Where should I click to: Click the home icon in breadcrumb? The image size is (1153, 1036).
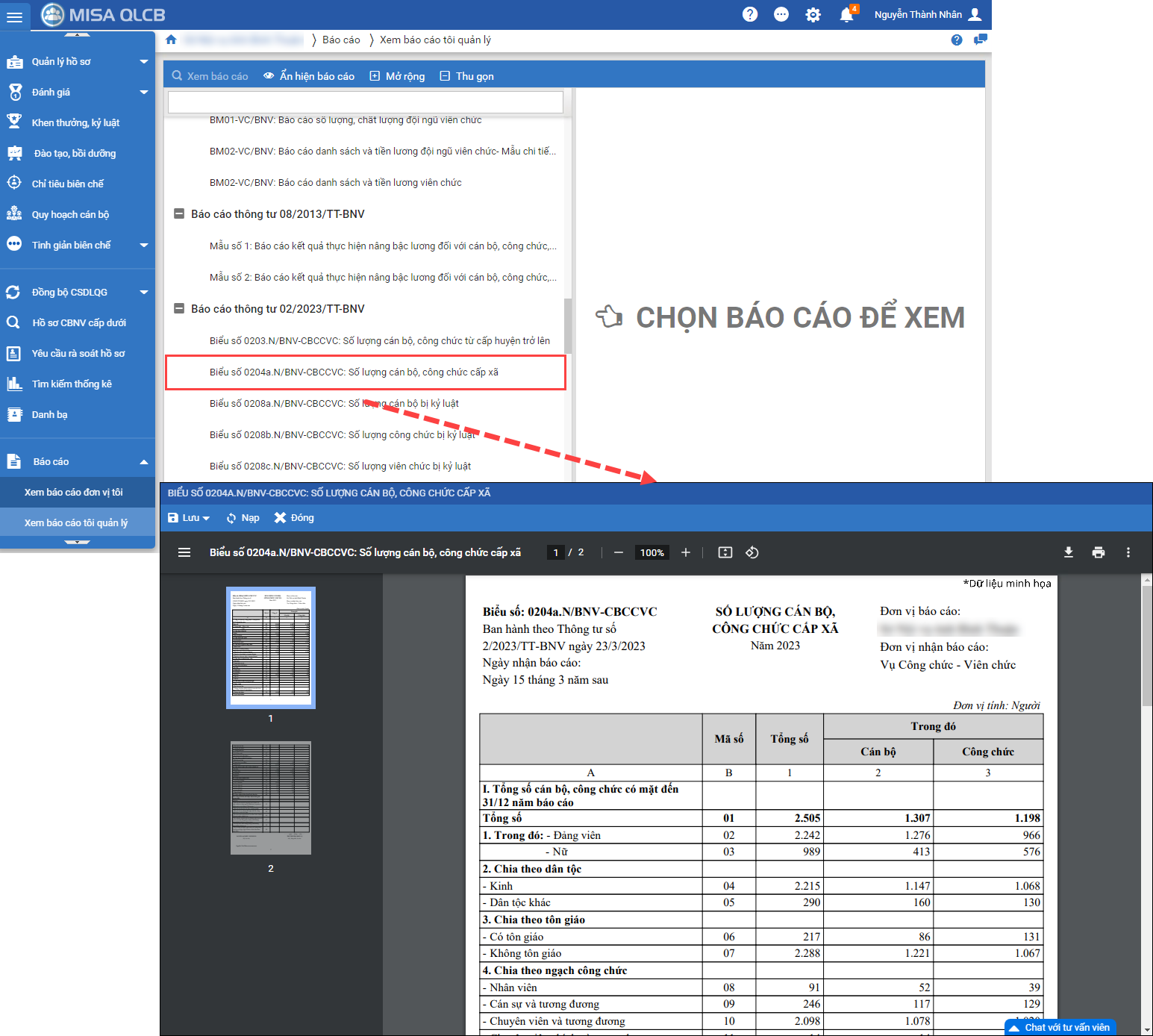(x=172, y=40)
